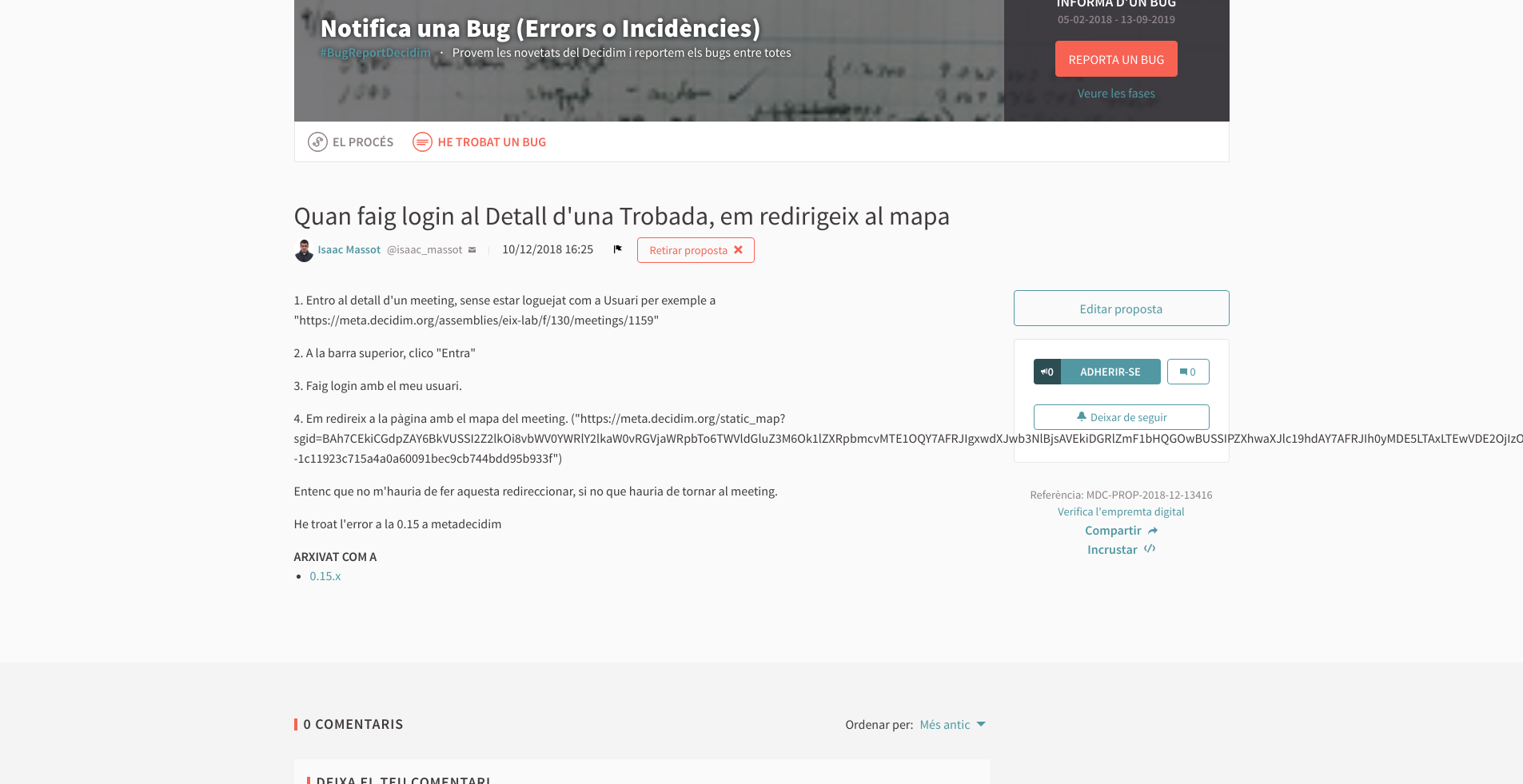
Task: Click the embed code icon beside Incrustar
Action: pyautogui.click(x=1149, y=549)
